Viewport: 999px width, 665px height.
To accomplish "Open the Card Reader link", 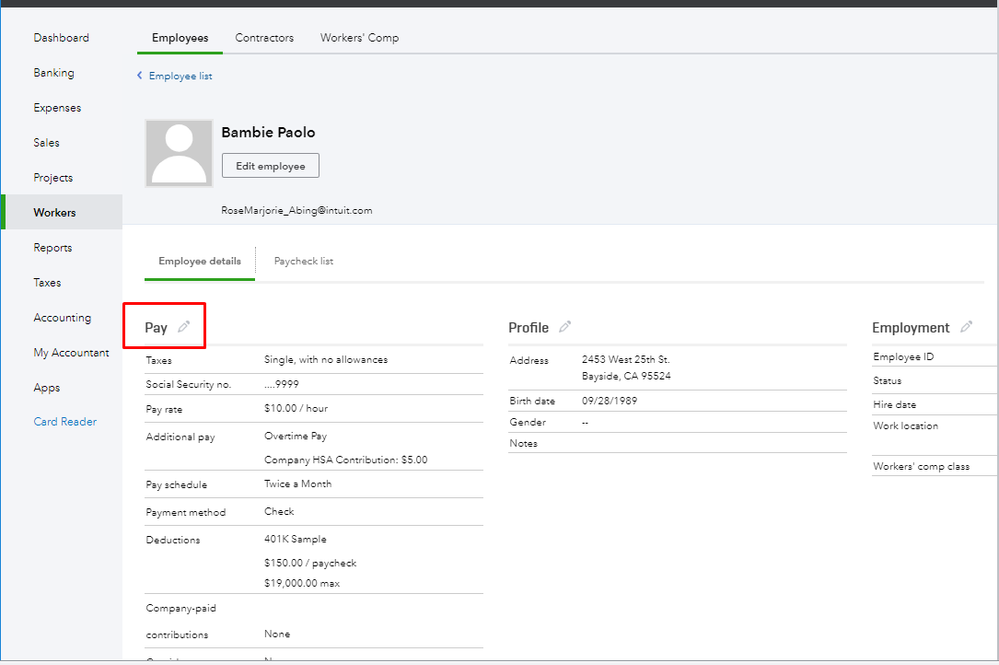I will [x=65, y=422].
